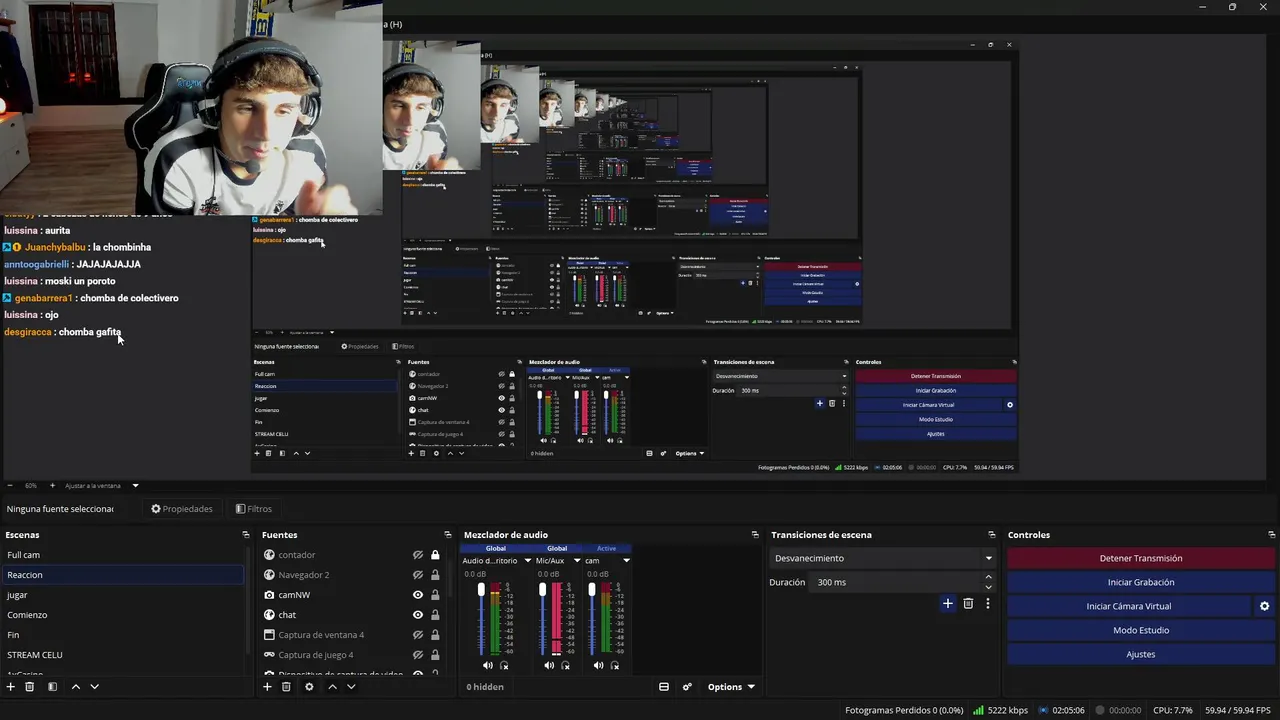Move source up in Fuentes toolbar
The width and height of the screenshot is (1280, 720).
pyautogui.click(x=332, y=687)
